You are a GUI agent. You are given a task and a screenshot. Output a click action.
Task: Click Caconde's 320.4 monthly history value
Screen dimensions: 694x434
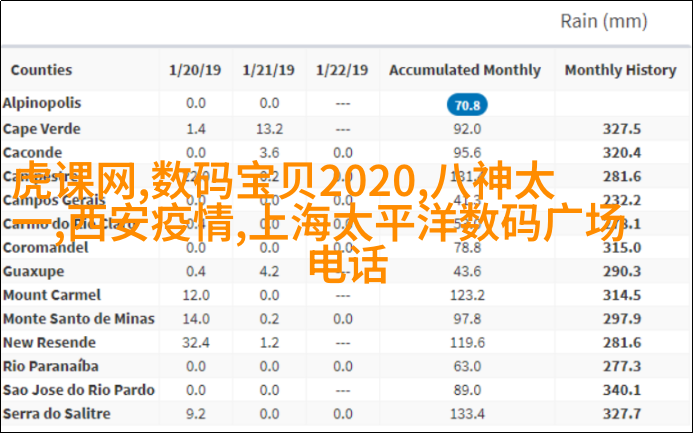click(622, 153)
